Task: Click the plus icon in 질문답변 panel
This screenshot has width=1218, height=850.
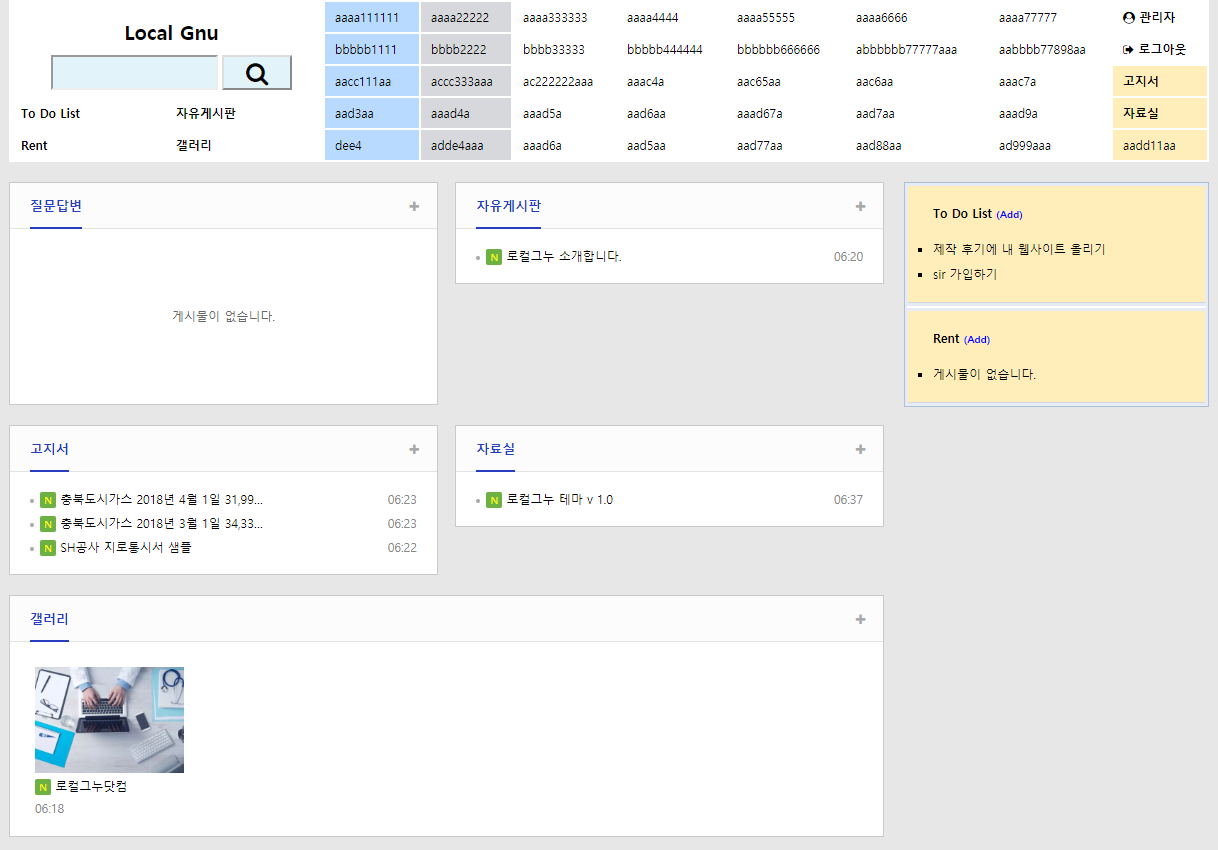Action: [x=414, y=207]
